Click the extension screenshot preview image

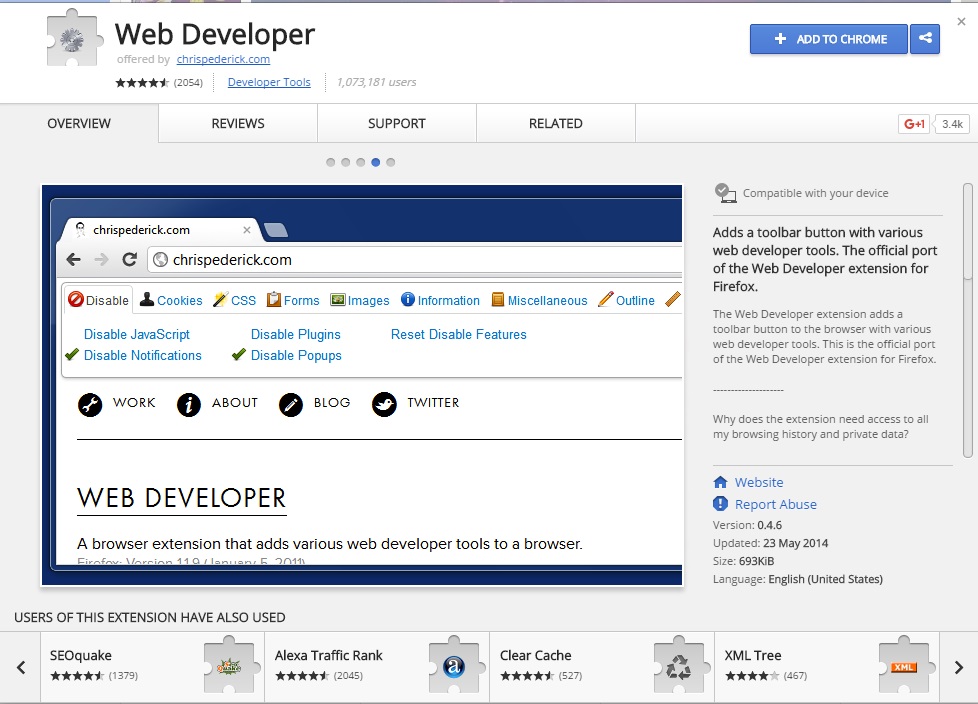[x=362, y=385]
